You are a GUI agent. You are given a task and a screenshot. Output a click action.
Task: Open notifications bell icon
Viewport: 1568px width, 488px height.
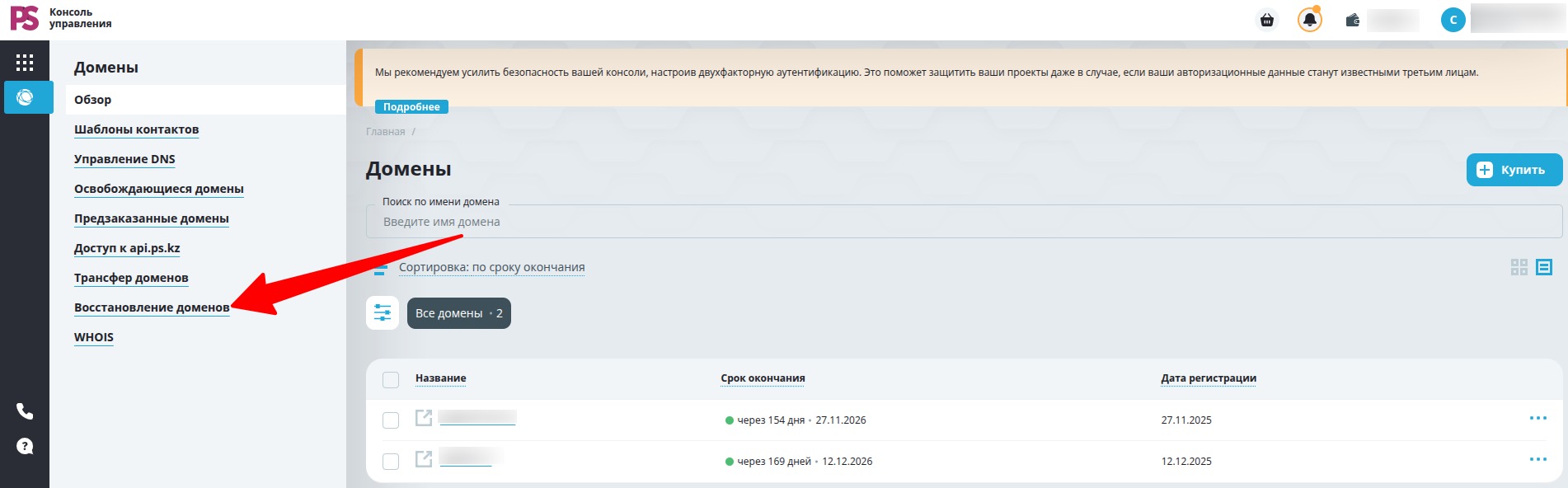click(1309, 20)
